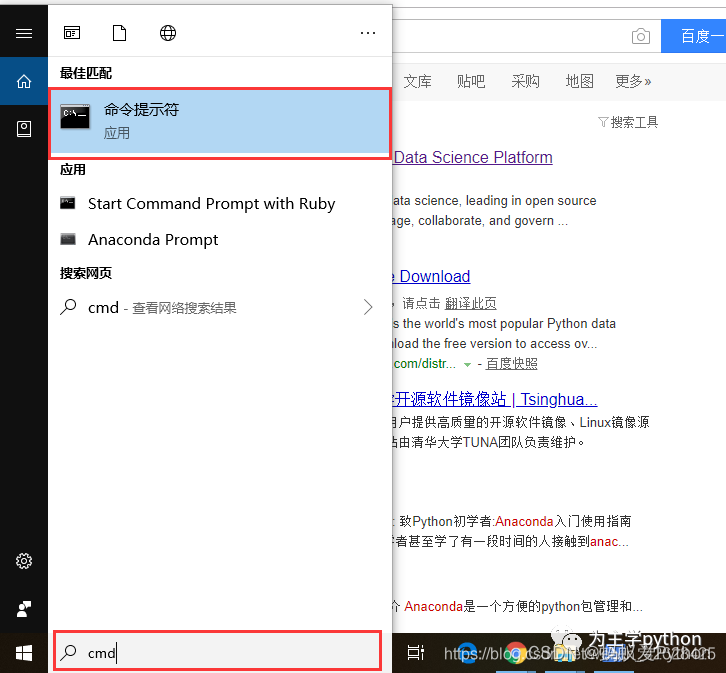Open the notebook icon in sidebar
The width and height of the screenshot is (726, 673).
coord(24,129)
